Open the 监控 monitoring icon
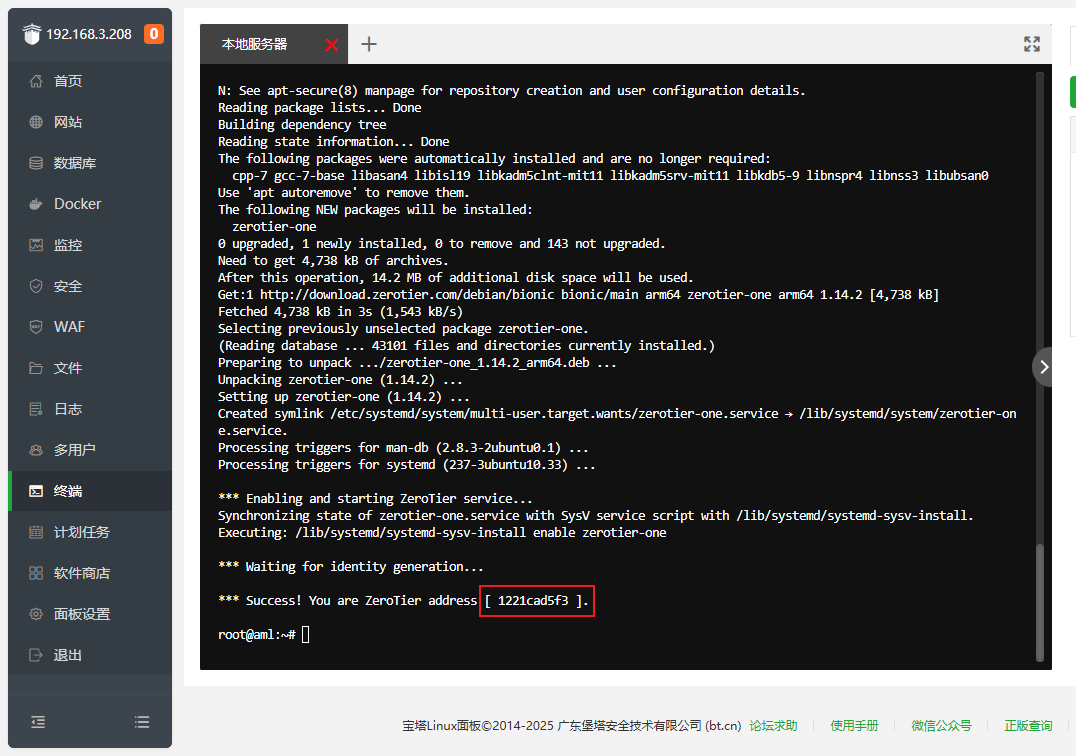The image size is (1076, 756). tap(36, 245)
